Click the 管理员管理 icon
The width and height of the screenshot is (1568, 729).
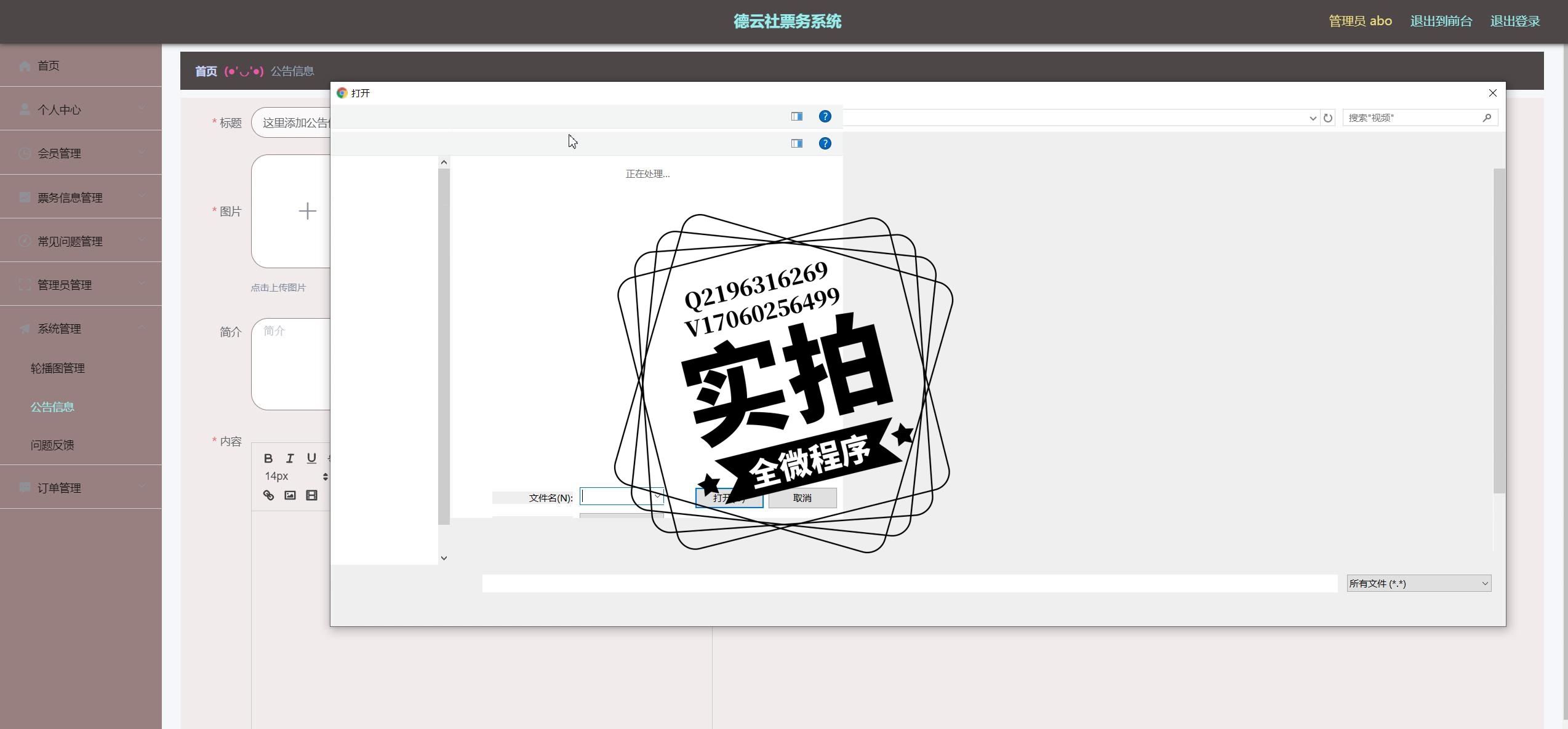[x=25, y=284]
